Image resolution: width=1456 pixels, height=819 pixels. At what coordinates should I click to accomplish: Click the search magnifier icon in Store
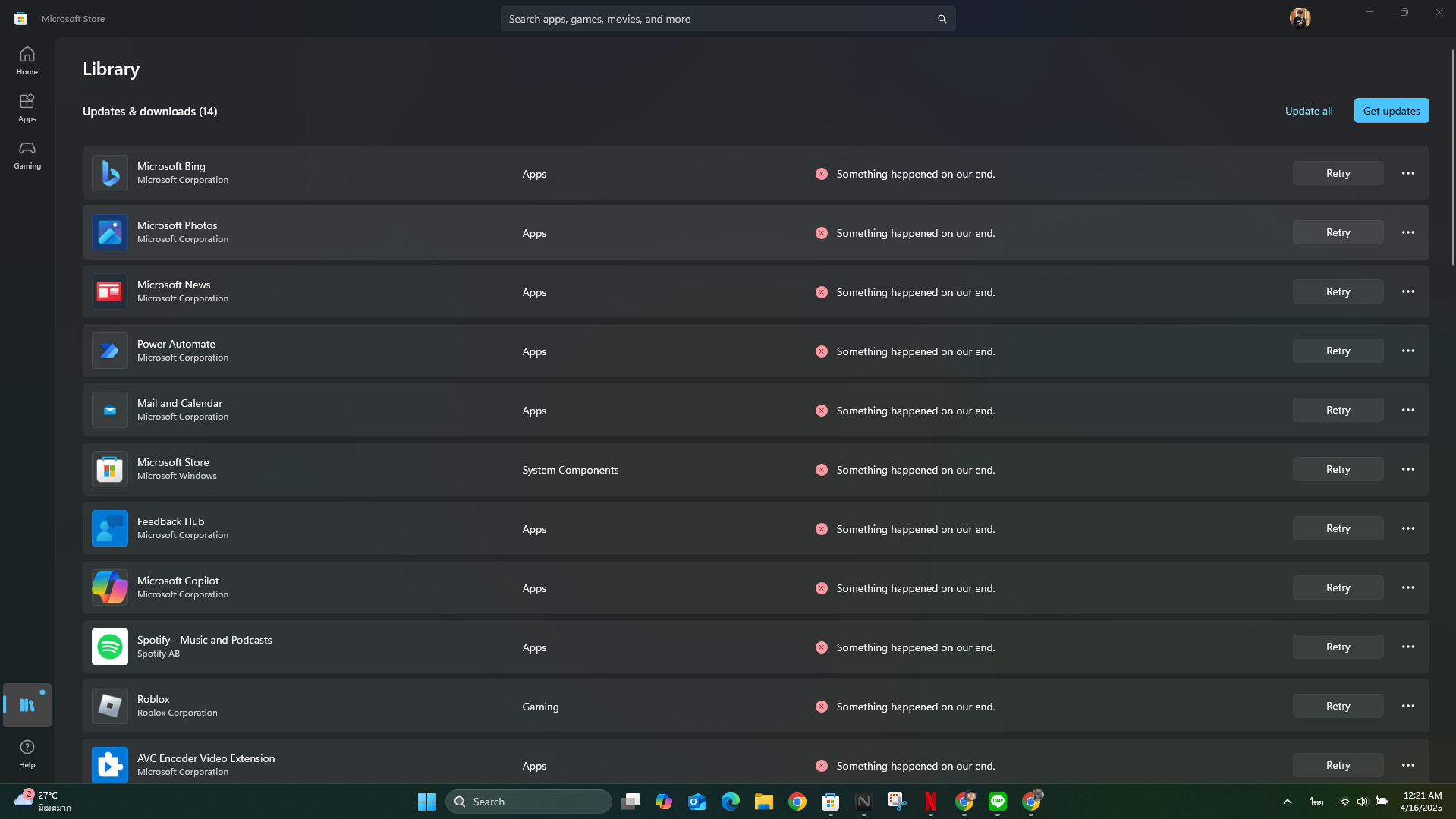[x=942, y=19]
